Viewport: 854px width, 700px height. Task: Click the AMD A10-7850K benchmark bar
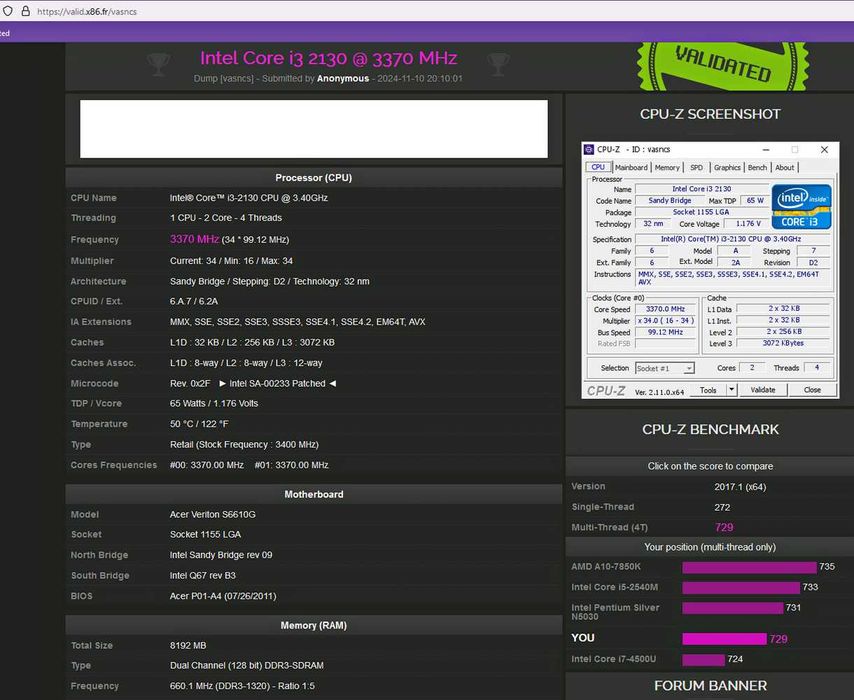pyautogui.click(x=749, y=567)
